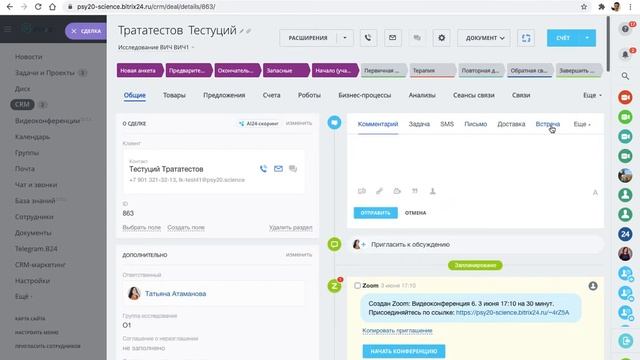Copy deal link icon next to title
The height and width of the screenshot is (360, 640).
point(248,31)
